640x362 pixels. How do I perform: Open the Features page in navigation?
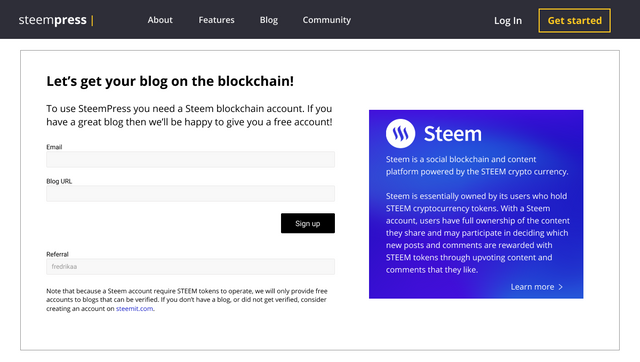[216, 20]
